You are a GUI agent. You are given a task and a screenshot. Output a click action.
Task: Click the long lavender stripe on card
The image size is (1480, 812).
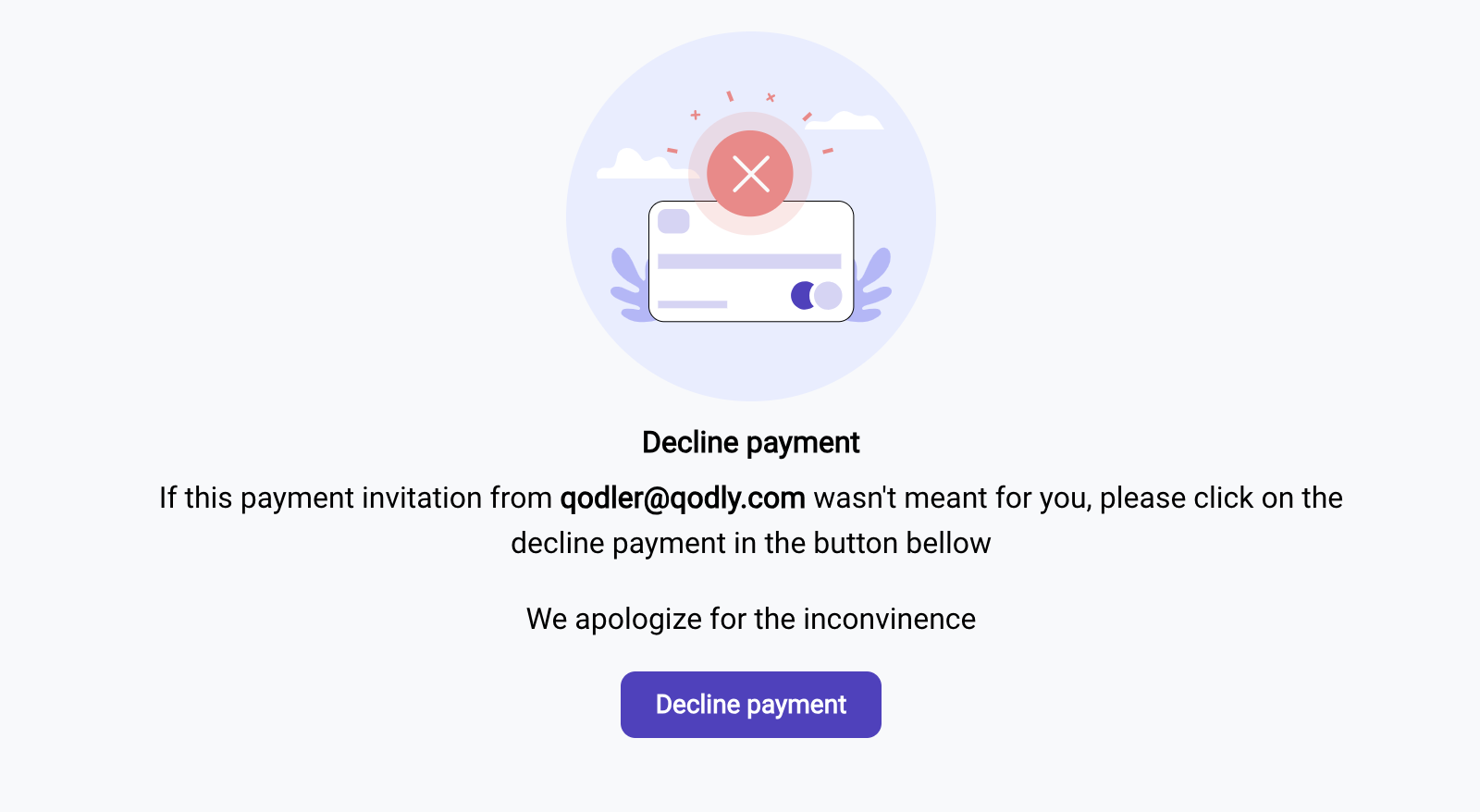(x=749, y=262)
